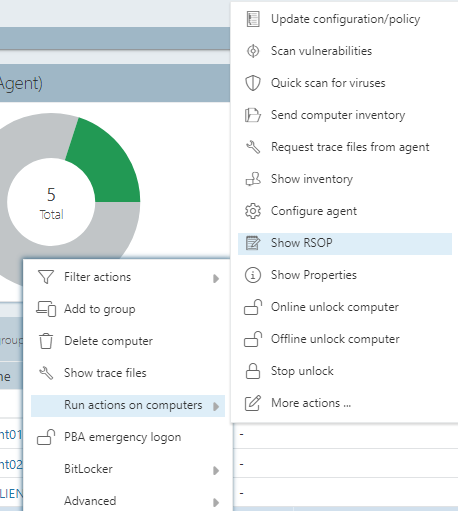Select the Quick scan for viruses shield icon

click(x=253, y=83)
